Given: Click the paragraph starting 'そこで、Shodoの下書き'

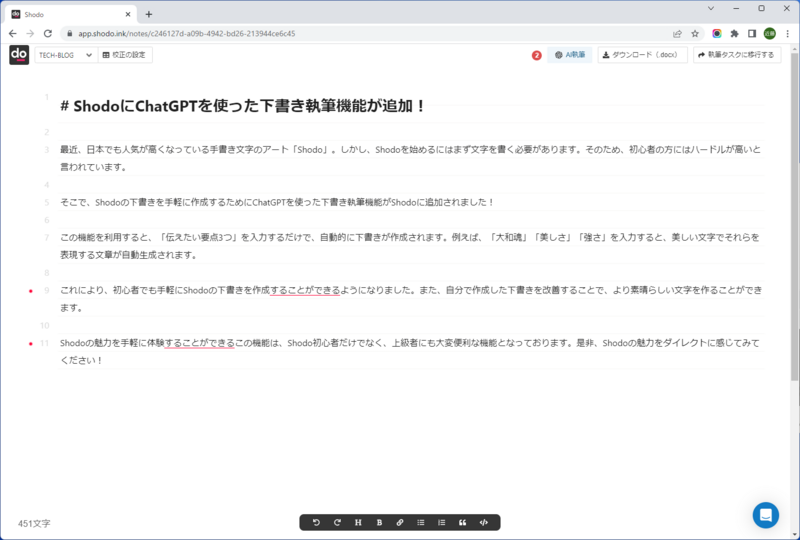Looking at the screenshot, I should [277, 202].
